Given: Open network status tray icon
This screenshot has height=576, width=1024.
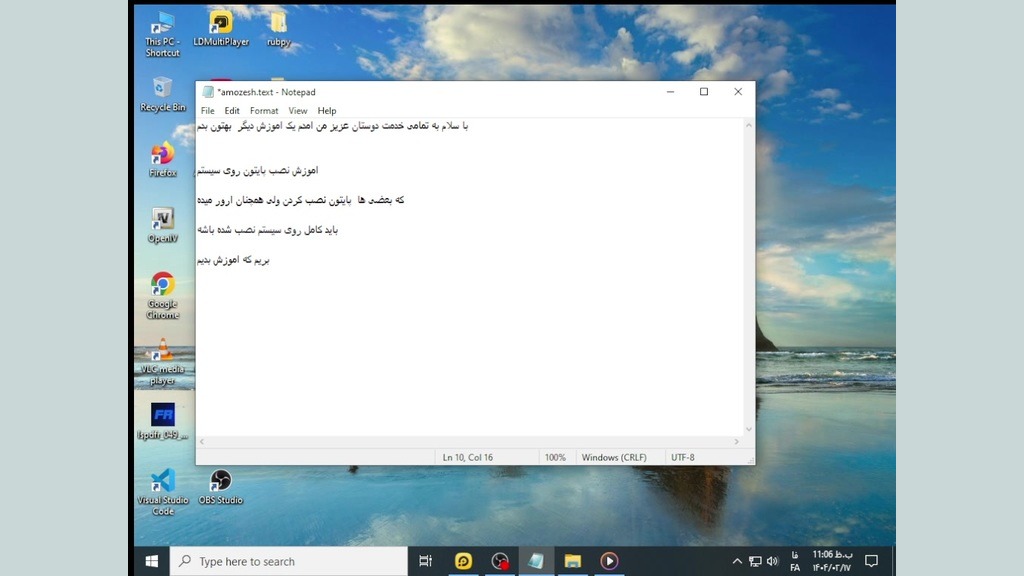Looking at the screenshot, I should pos(755,561).
